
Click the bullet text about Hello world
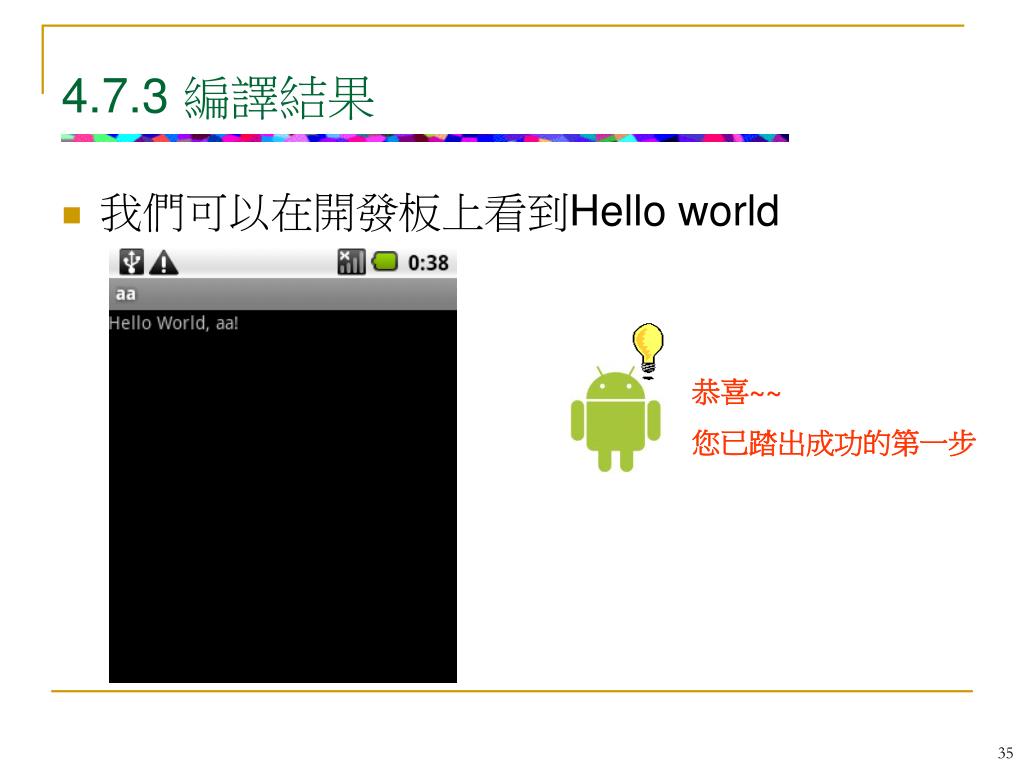[440, 212]
